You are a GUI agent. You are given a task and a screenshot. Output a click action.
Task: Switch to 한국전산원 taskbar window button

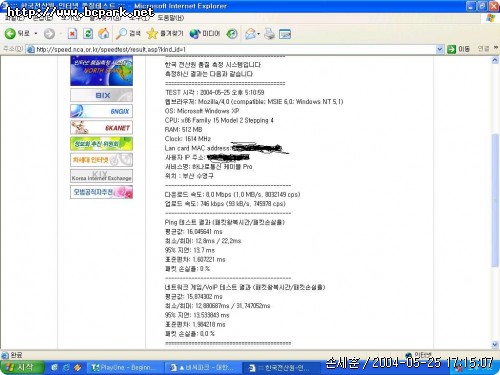point(280,368)
